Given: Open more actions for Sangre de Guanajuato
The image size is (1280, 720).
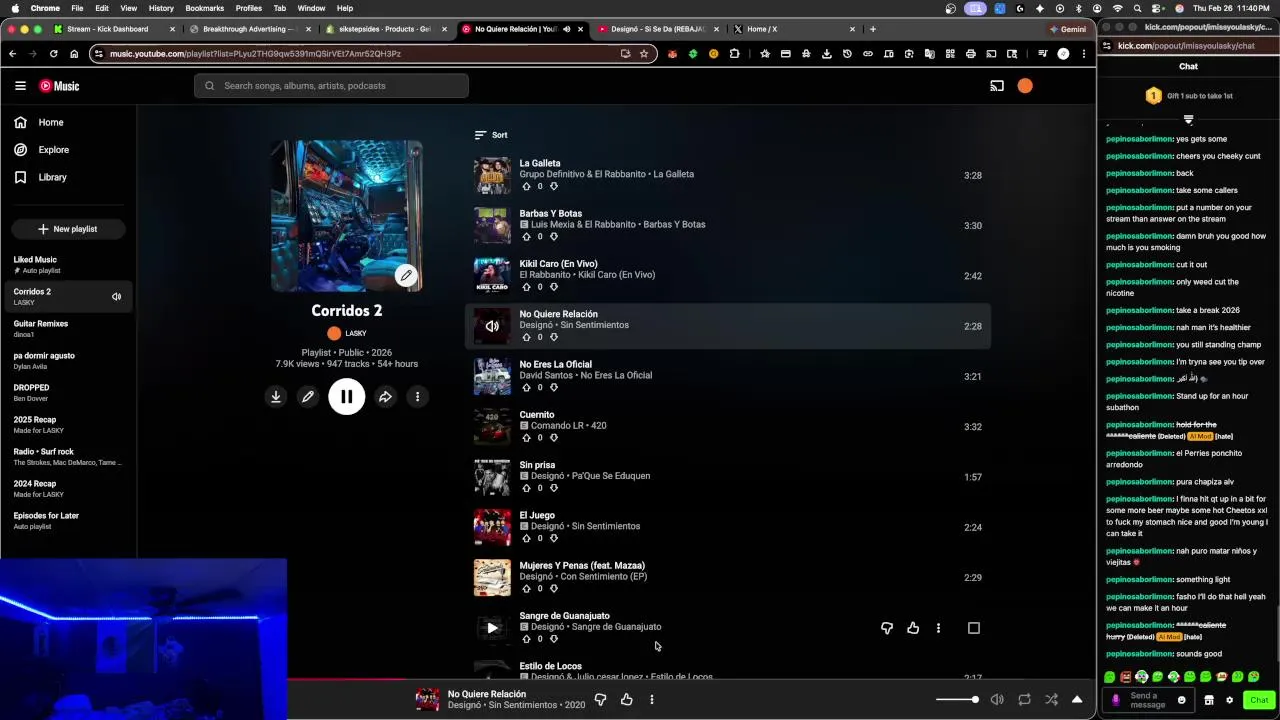Looking at the screenshot, I should 938,628.
